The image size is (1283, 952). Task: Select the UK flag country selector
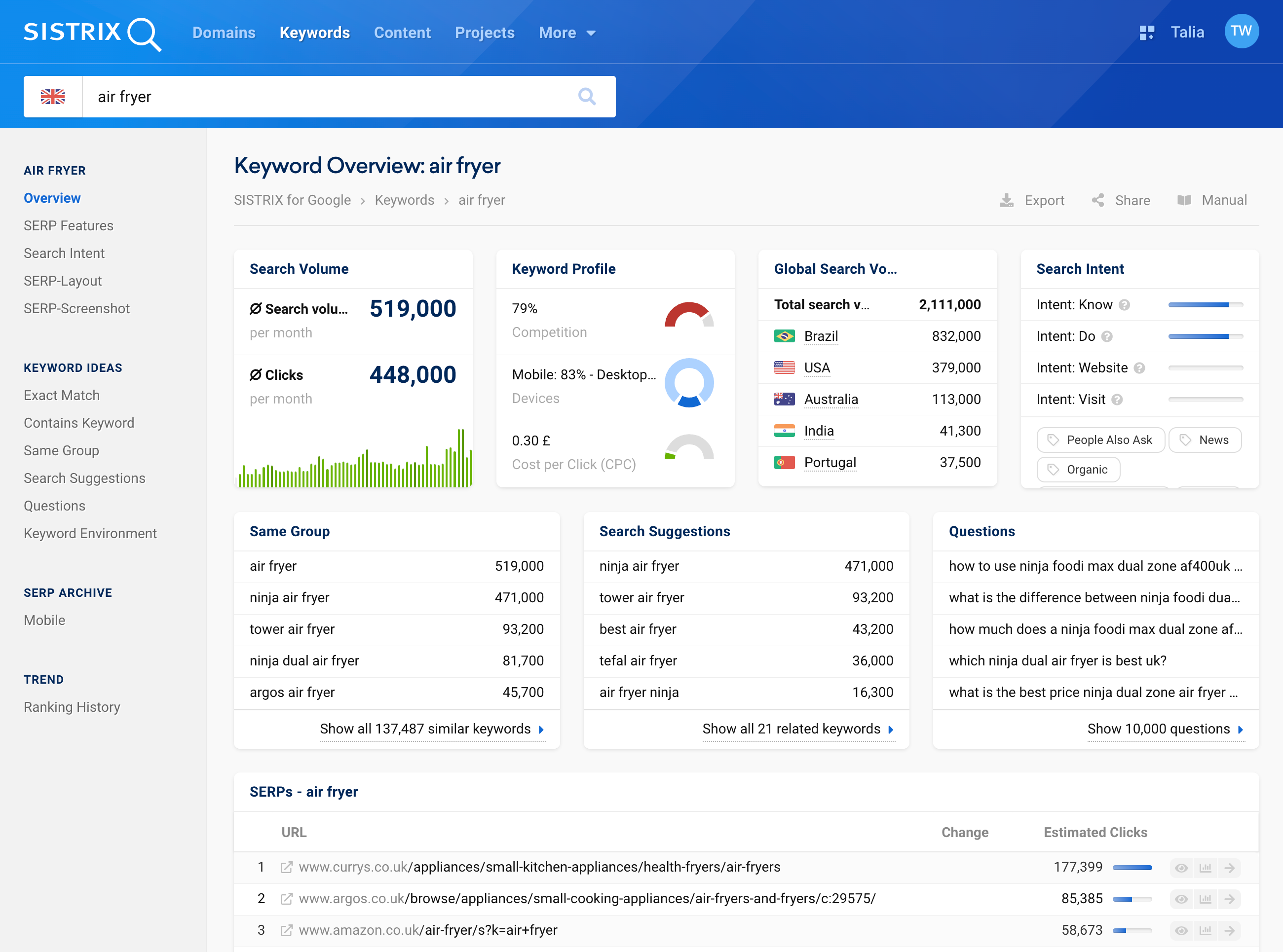(53, 96)
